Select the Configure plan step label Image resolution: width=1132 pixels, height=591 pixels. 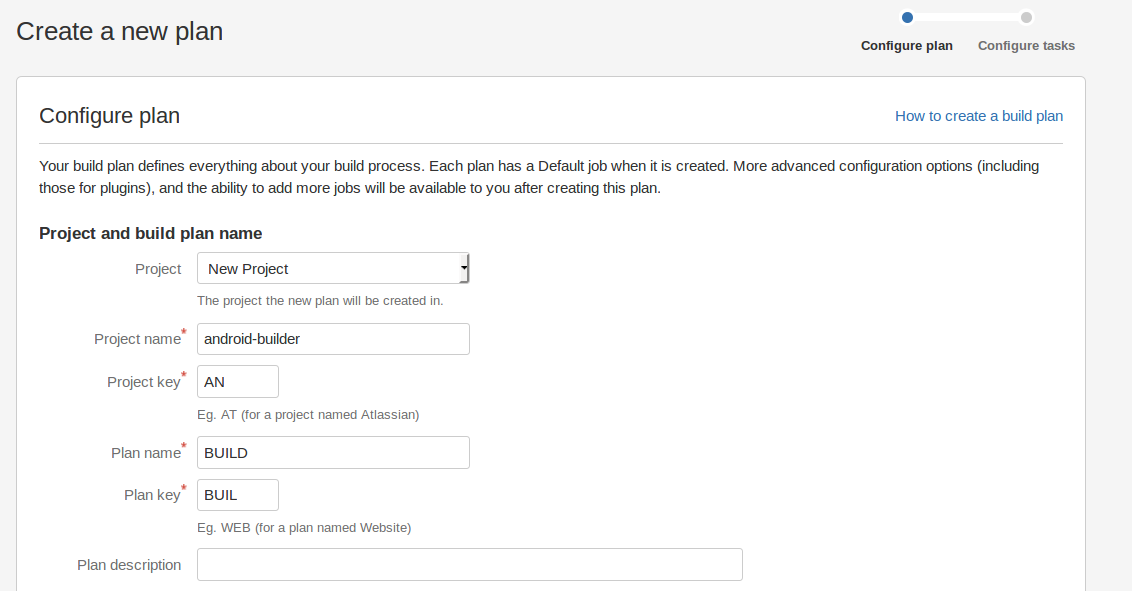coord(906,46)
